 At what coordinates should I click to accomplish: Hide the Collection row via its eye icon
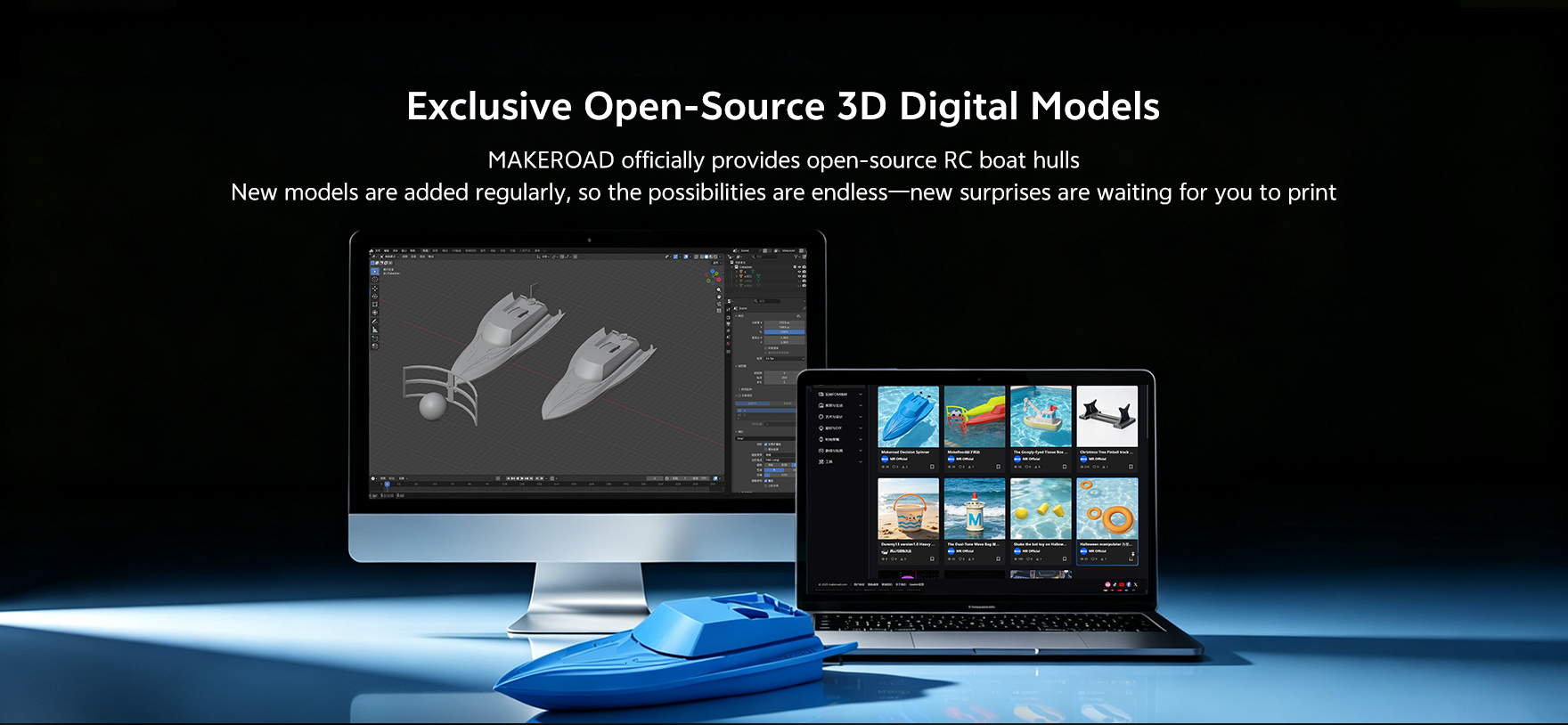pos(799,267)
